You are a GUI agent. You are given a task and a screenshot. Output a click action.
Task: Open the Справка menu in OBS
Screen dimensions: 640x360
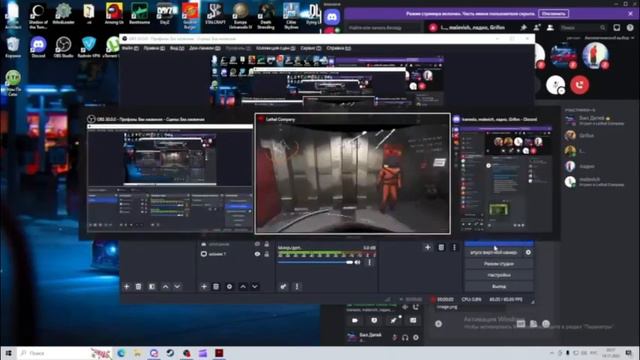point(338,48)
